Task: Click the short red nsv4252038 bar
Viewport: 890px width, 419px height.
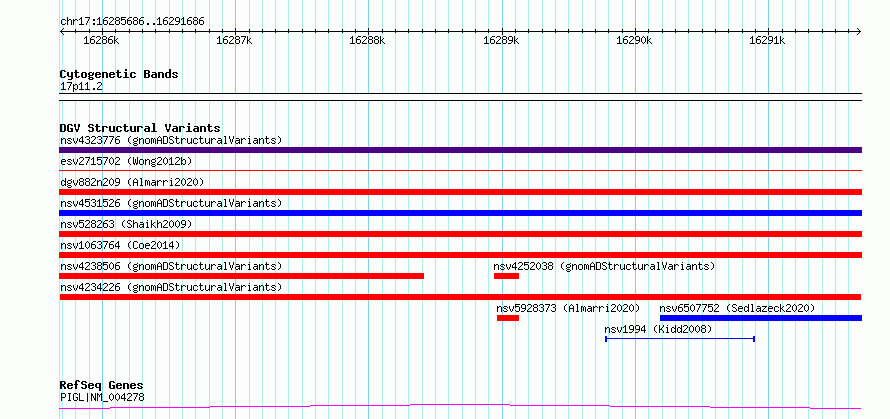Action: point(506,276)
